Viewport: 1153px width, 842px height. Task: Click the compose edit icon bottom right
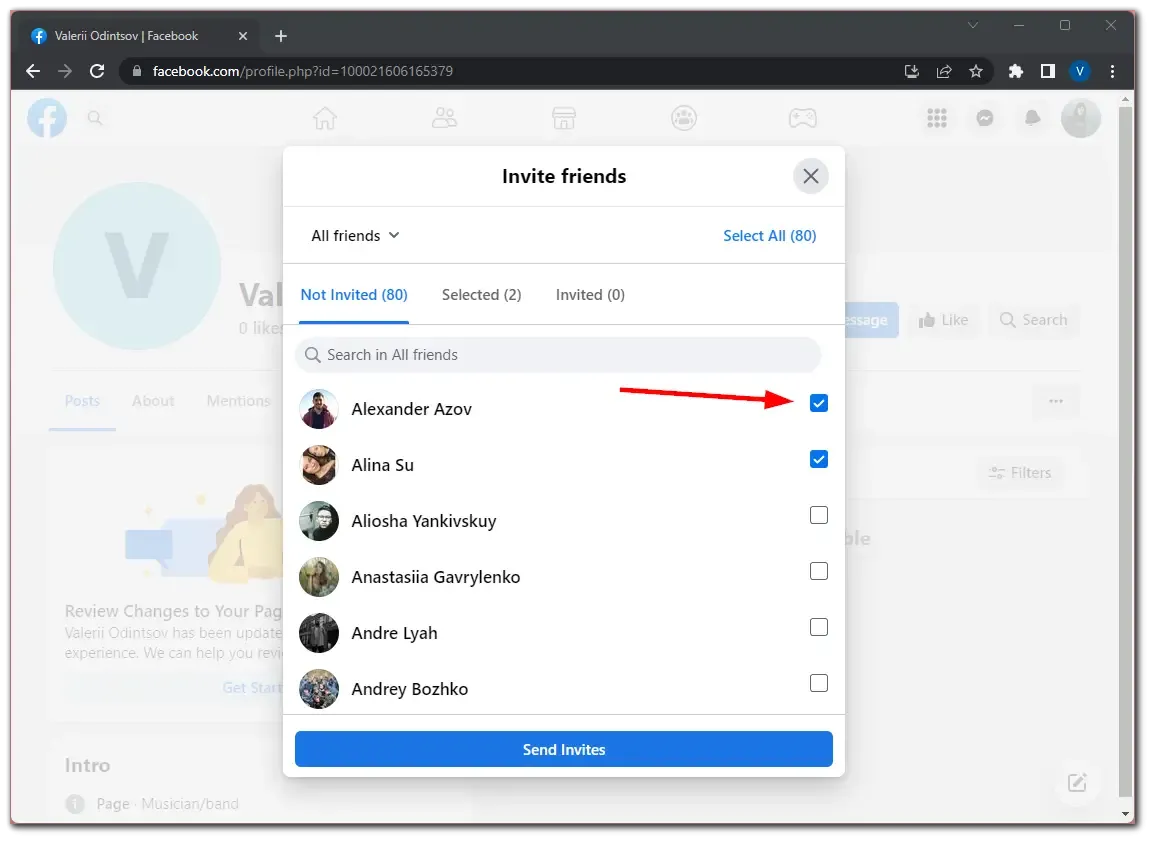tap(1077, 782)
